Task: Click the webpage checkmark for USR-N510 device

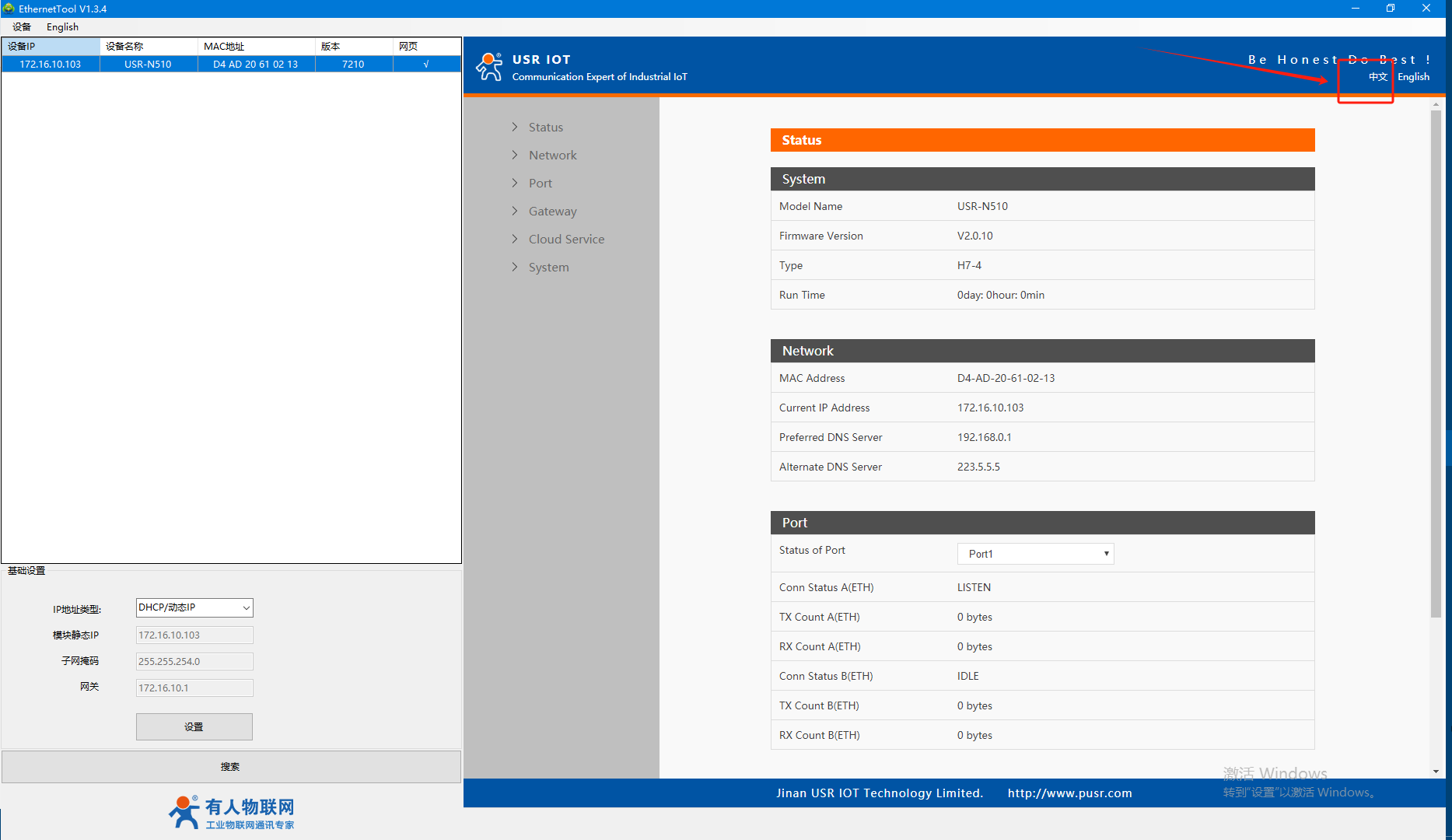Action: [x=426, y=65]
